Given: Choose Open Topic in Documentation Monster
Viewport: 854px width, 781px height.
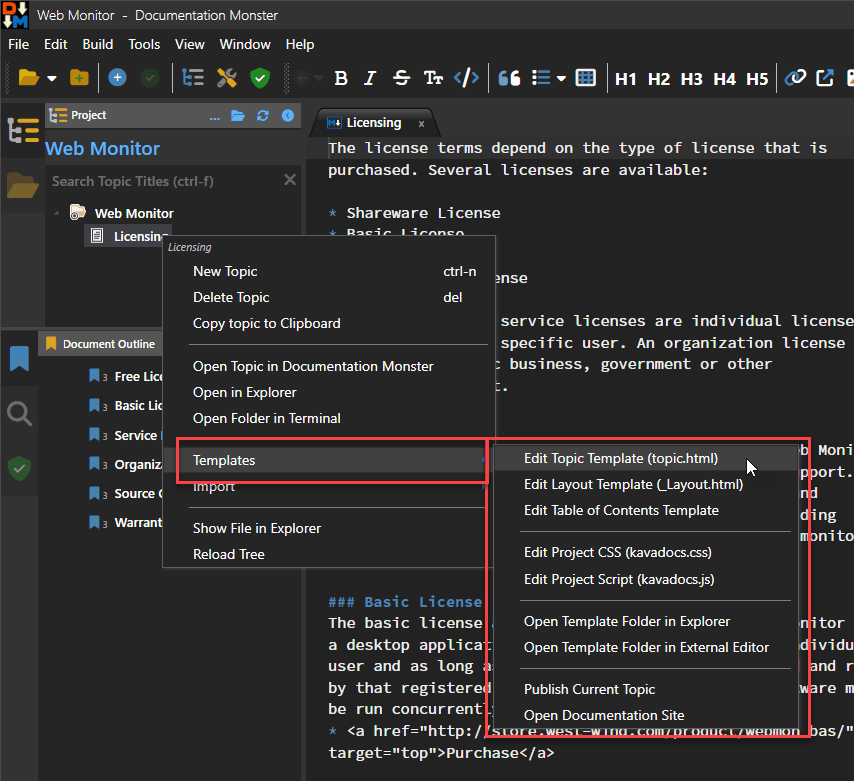Looking at the screenshot, I should click(x=329, y=367).
